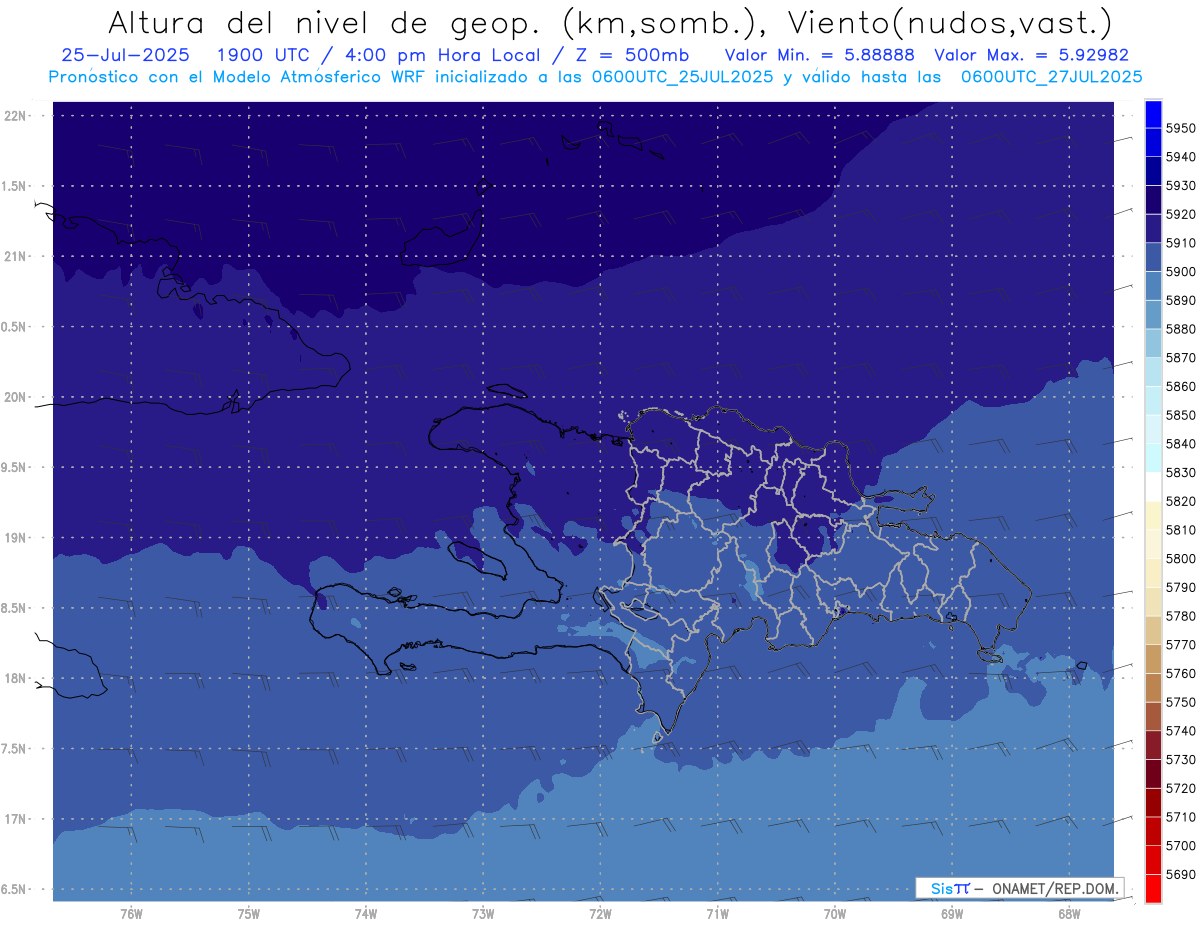
Task: Click the '68W' longitude label
Action: tap(1069, 914)
